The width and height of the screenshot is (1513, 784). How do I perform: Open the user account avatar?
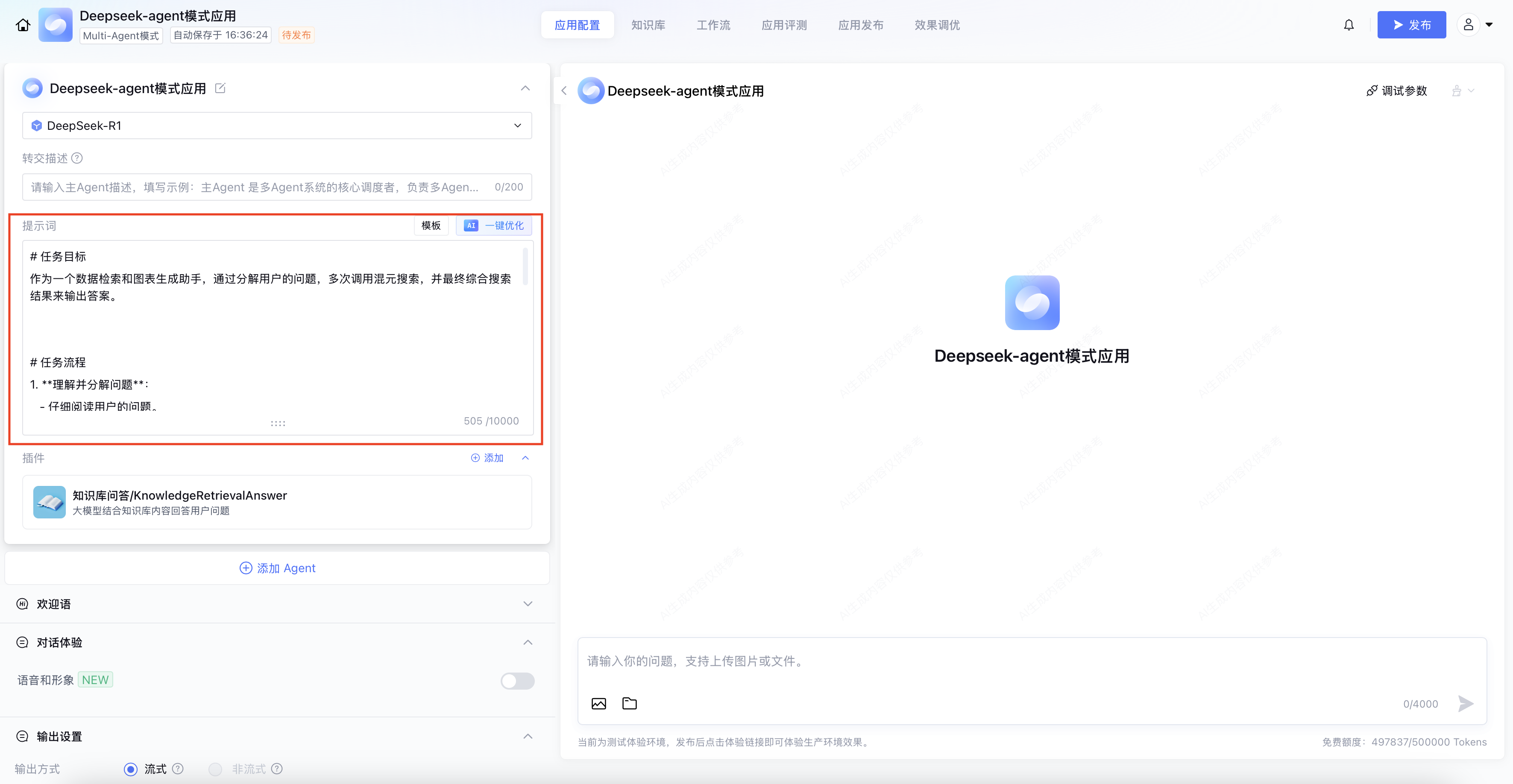click(1469, 25)
